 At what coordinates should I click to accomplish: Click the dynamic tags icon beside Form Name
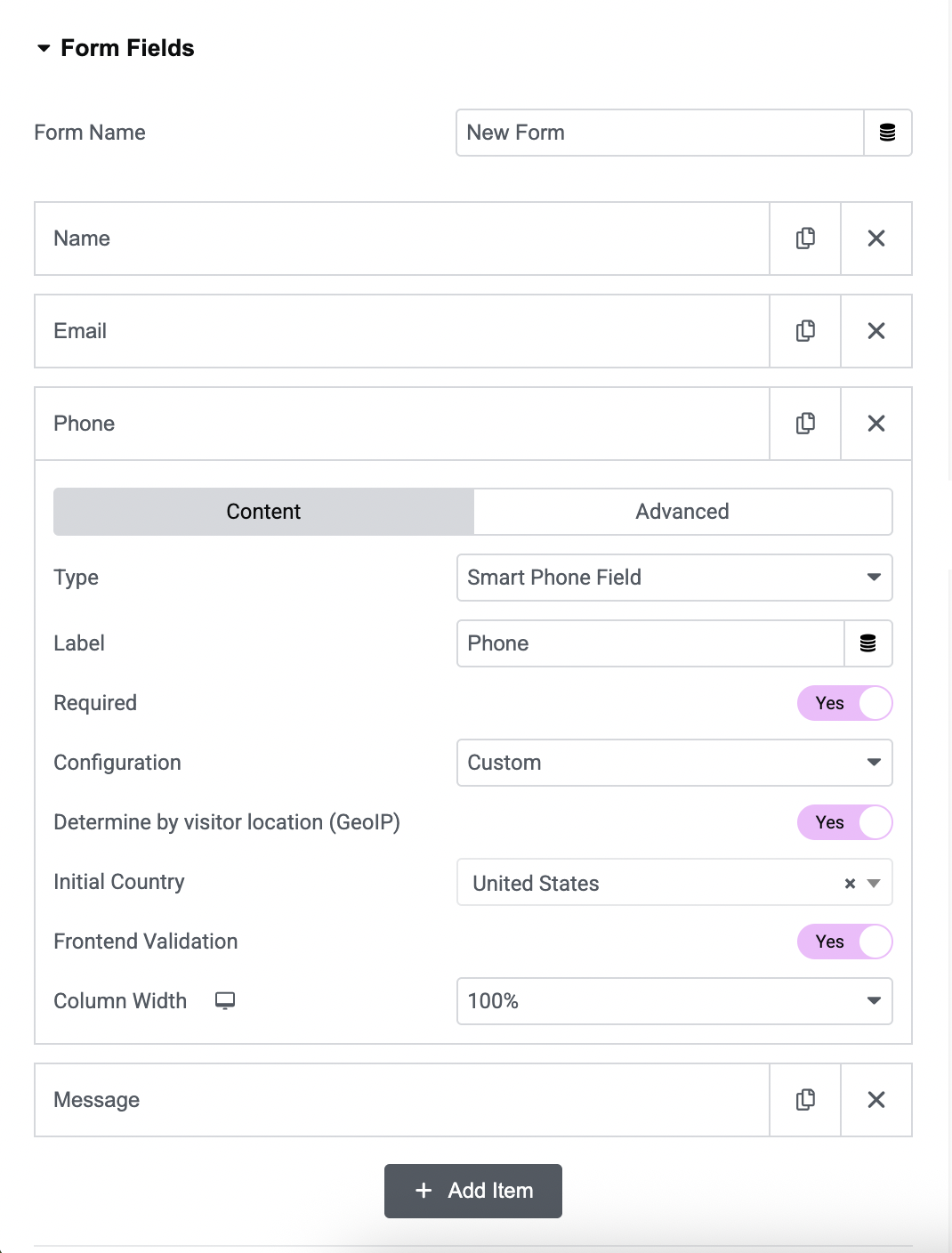(x=887, y=132)
